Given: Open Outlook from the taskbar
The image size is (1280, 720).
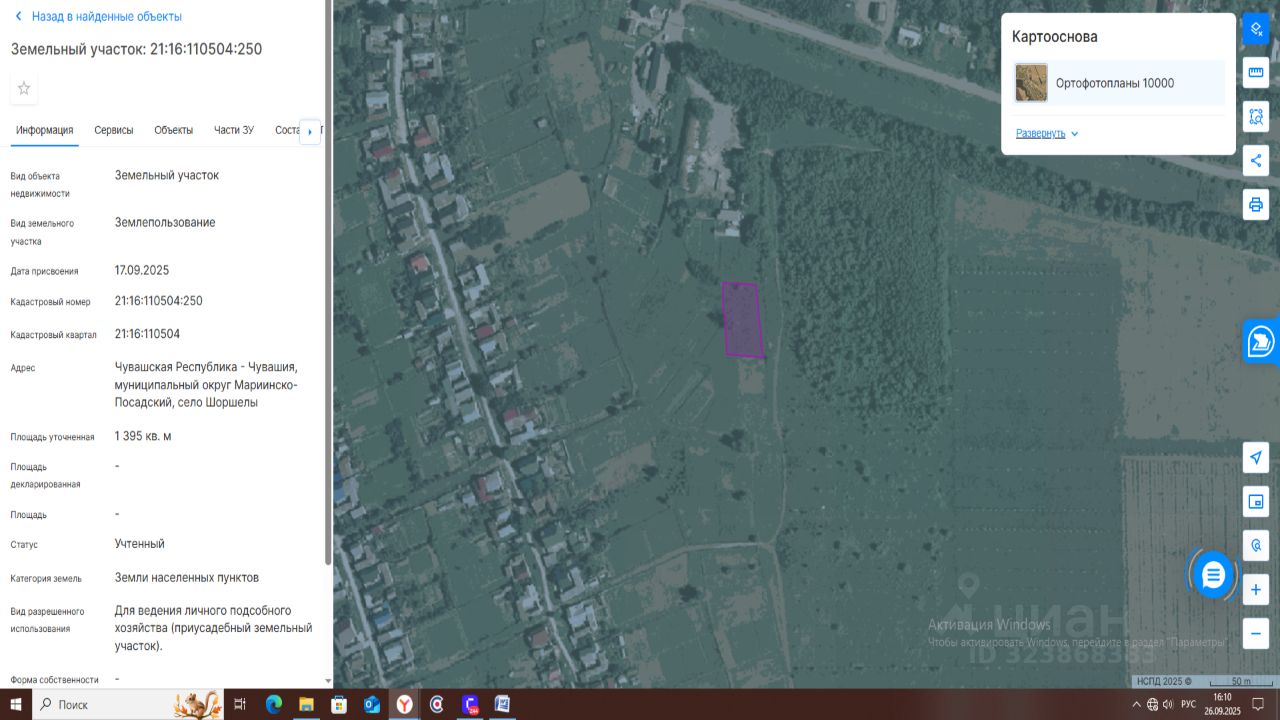Looking at the screenshot, I should [x=371, y=704].
